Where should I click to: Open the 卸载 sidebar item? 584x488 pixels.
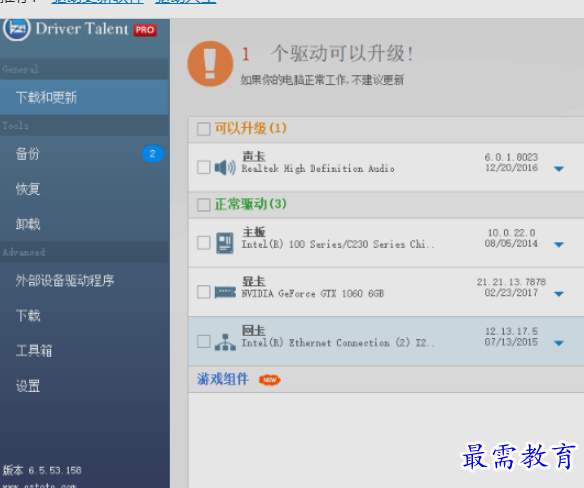click(x=85, y=224)
